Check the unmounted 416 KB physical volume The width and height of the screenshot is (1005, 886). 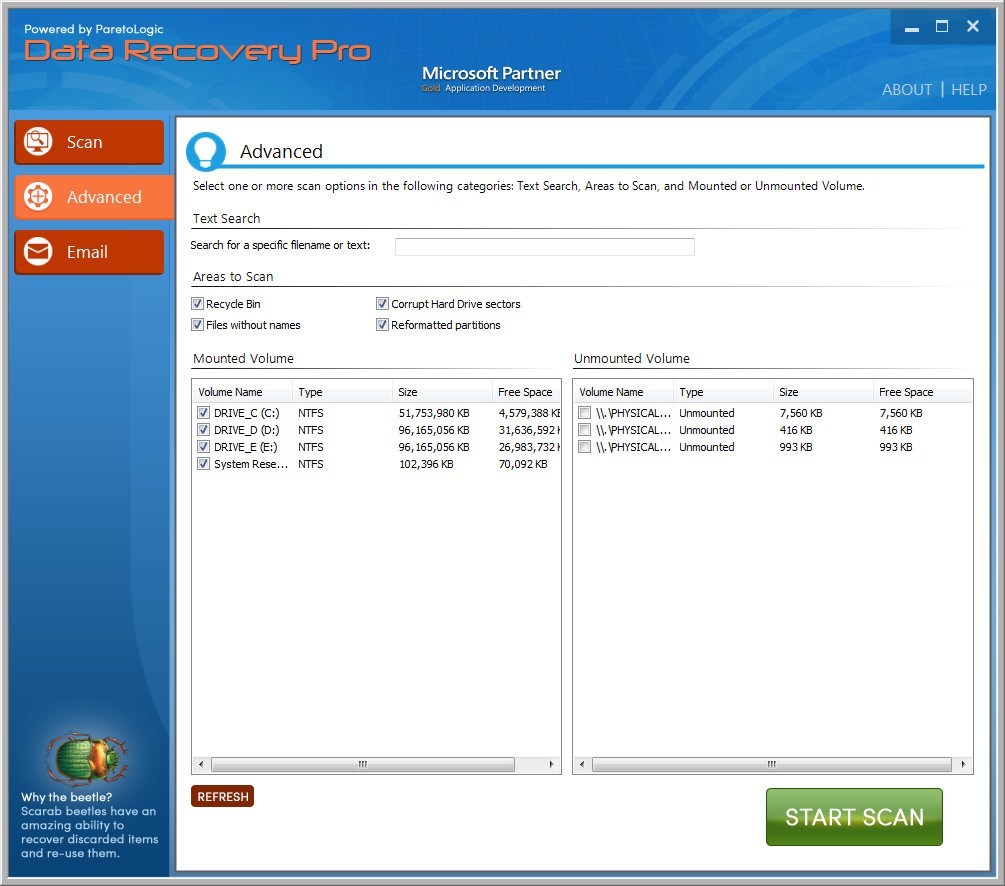585,430
